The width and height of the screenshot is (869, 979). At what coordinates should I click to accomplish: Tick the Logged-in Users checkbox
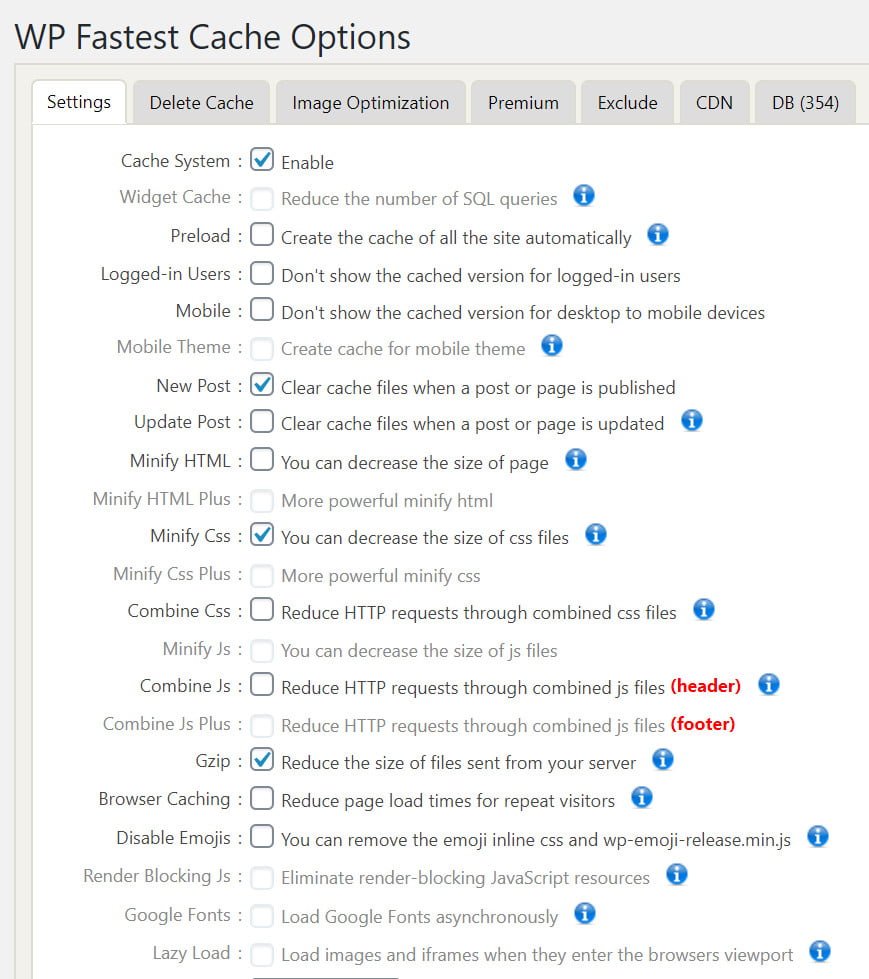pos(262,273)
